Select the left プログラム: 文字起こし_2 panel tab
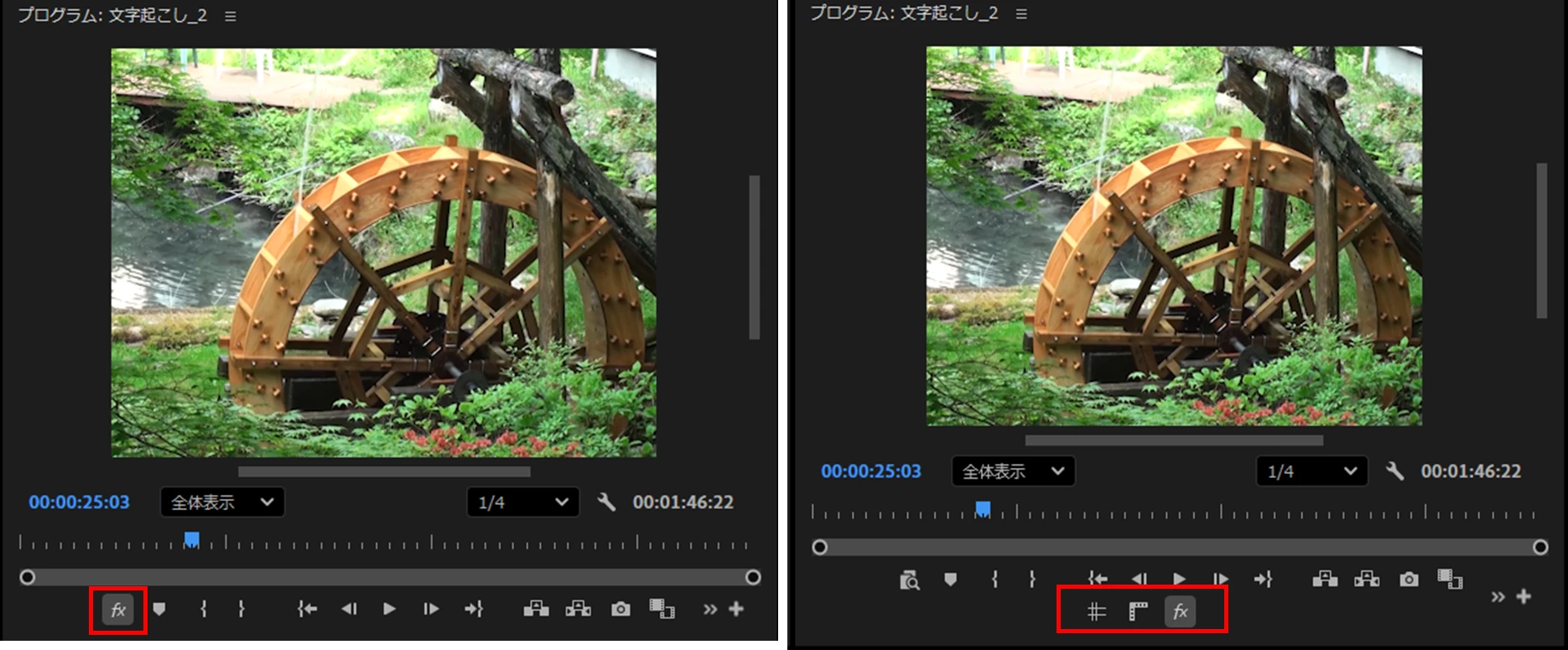Viewport: 1568px width, 650px height. tap(112, 16)
